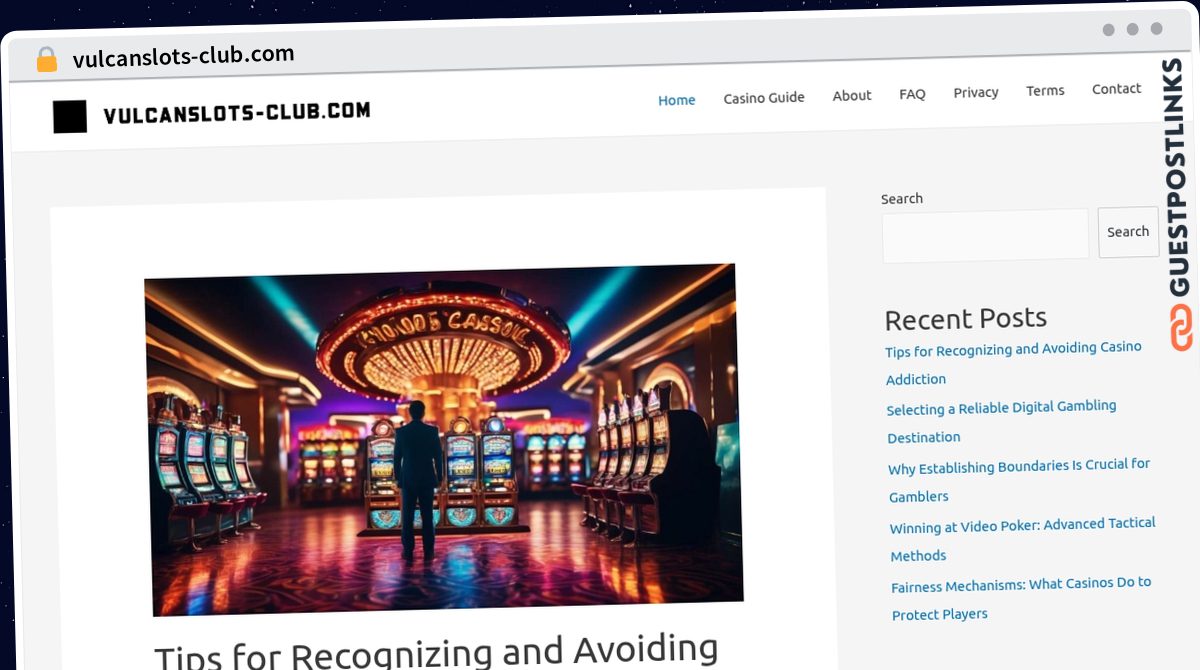Click the address bar URL text
This screenshot has width=1200, height=670.
[184, 56]
